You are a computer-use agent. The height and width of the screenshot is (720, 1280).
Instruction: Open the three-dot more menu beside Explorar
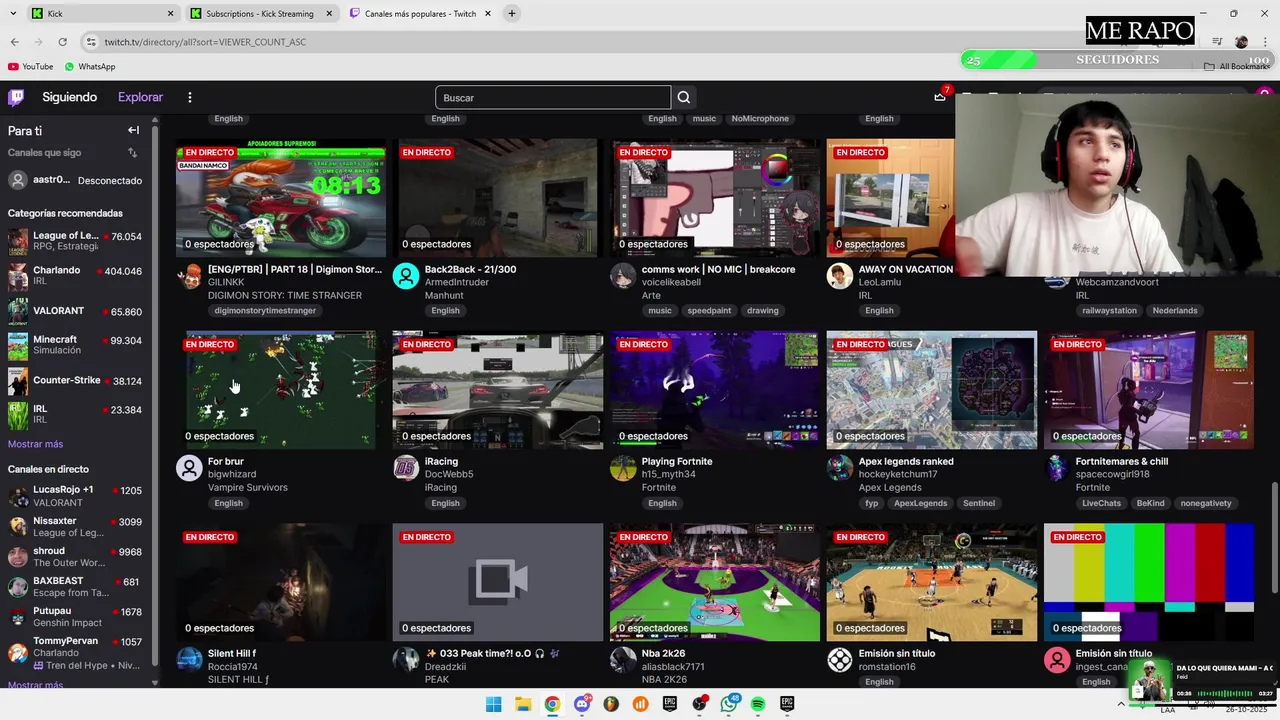point(189,97)
